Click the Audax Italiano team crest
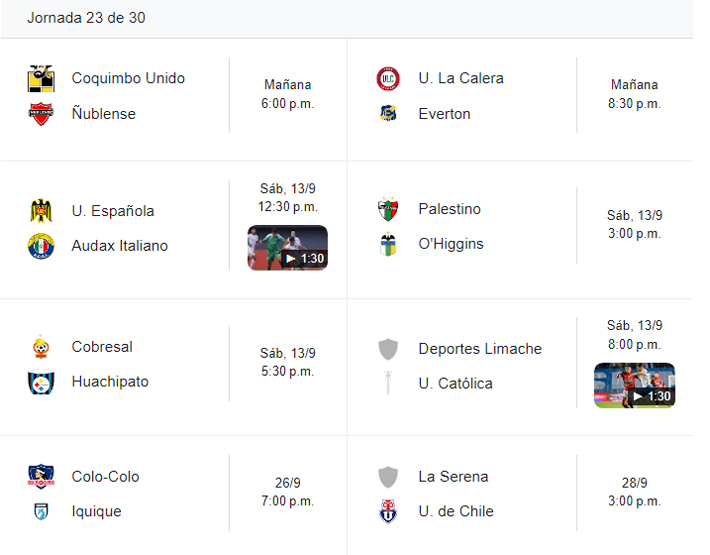This screenshot has height=555, width=710. point(41,246)
